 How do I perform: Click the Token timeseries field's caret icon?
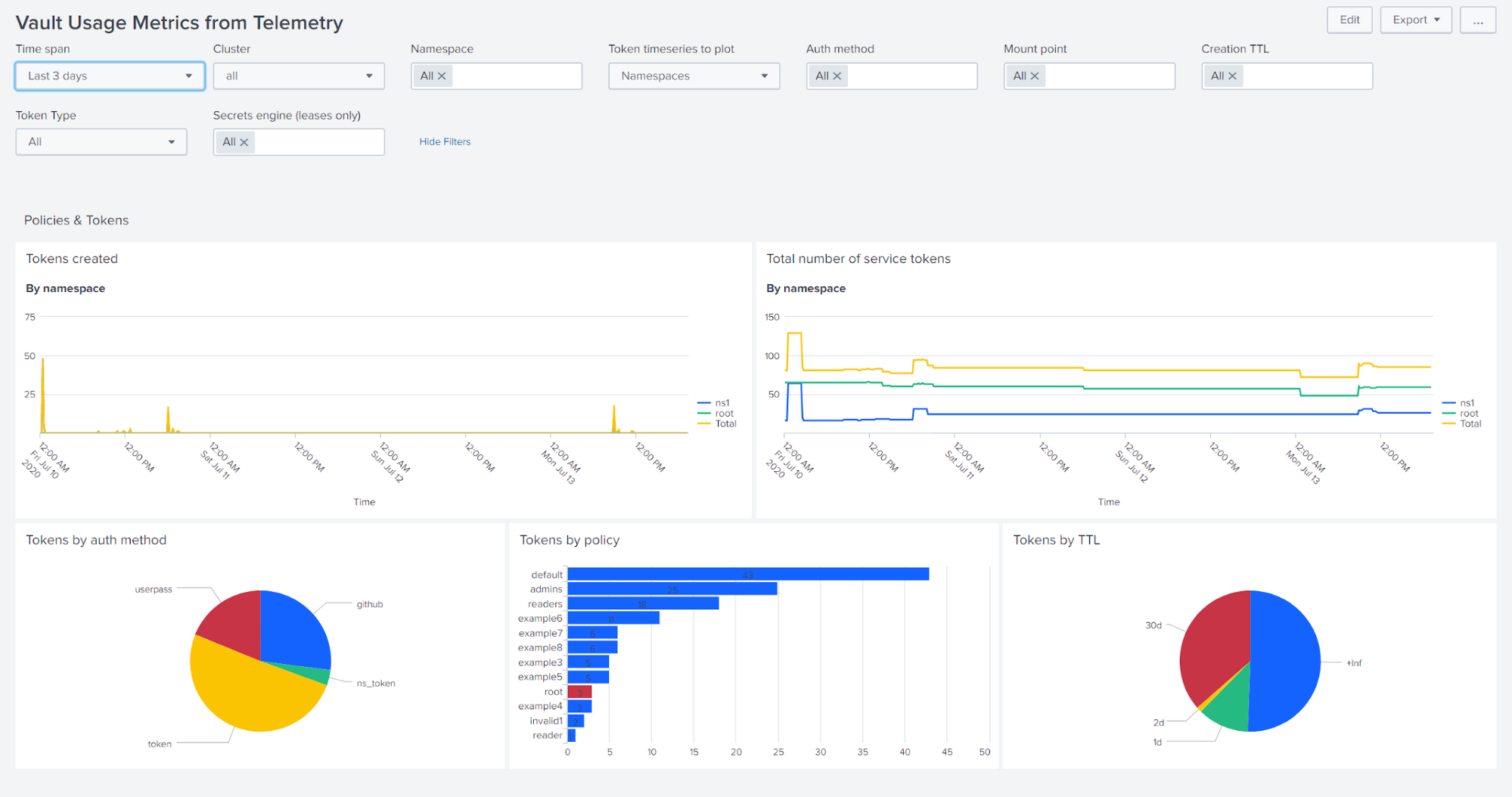click(765, 76)
